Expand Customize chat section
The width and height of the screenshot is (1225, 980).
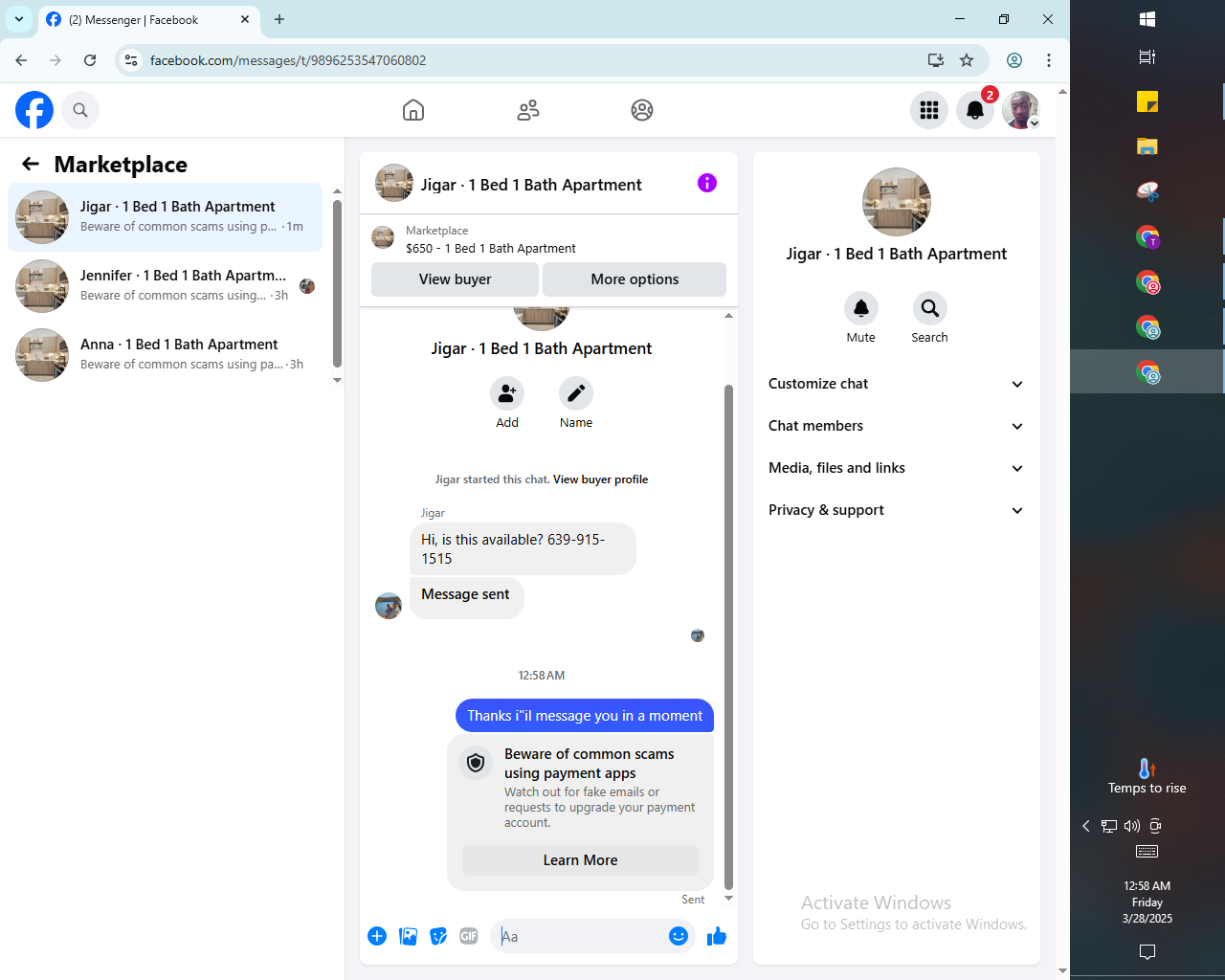(x=896, y=384)
